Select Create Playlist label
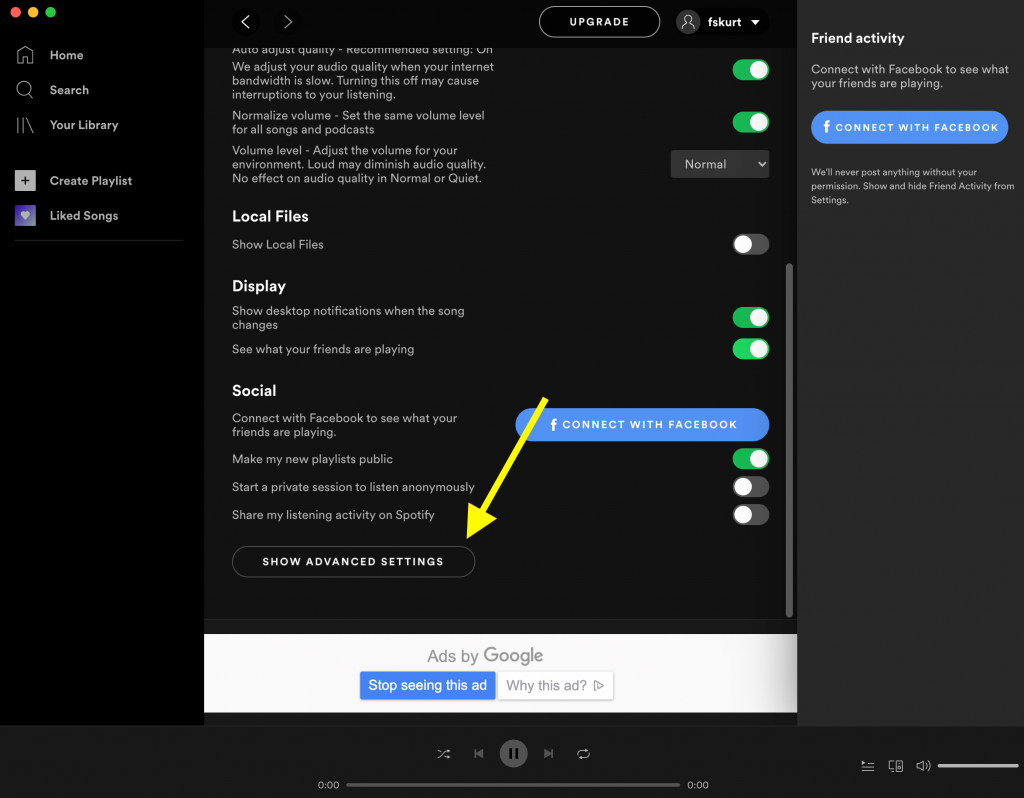The image size is (1024, 798). coord(91,181)
